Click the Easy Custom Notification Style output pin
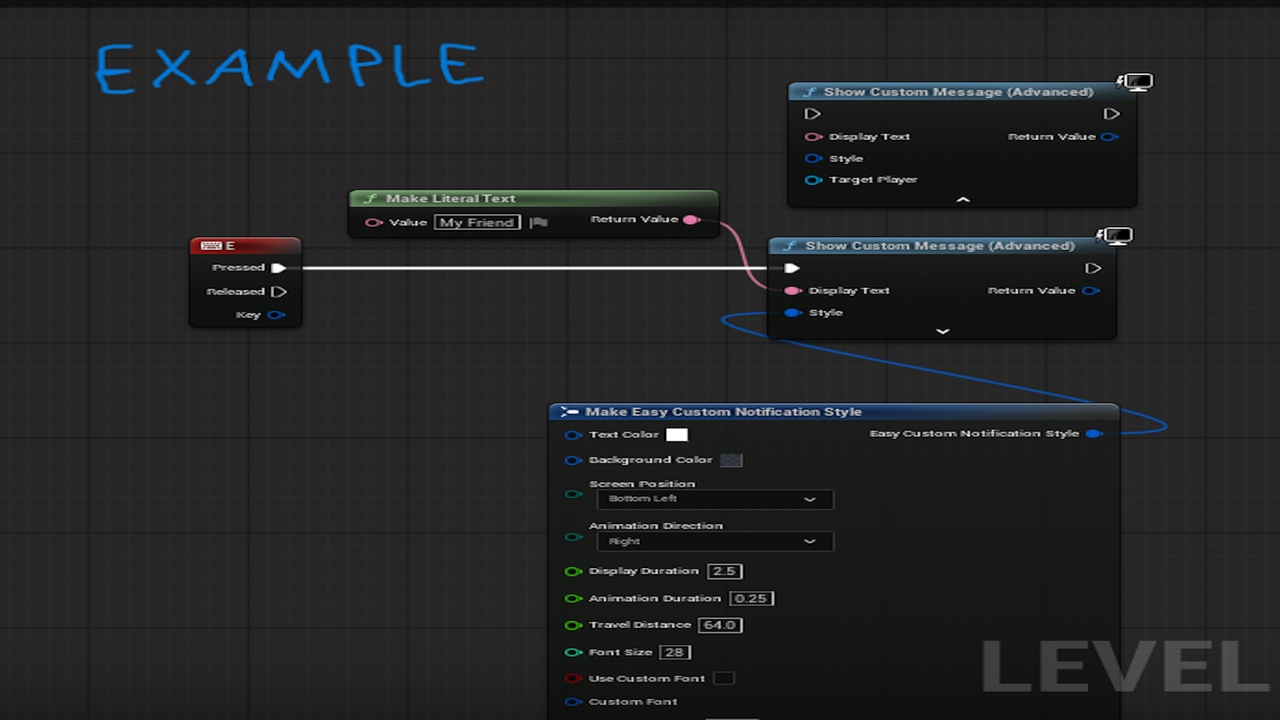This screenshot has height=720, width=1280. [x=1093, y=434]
